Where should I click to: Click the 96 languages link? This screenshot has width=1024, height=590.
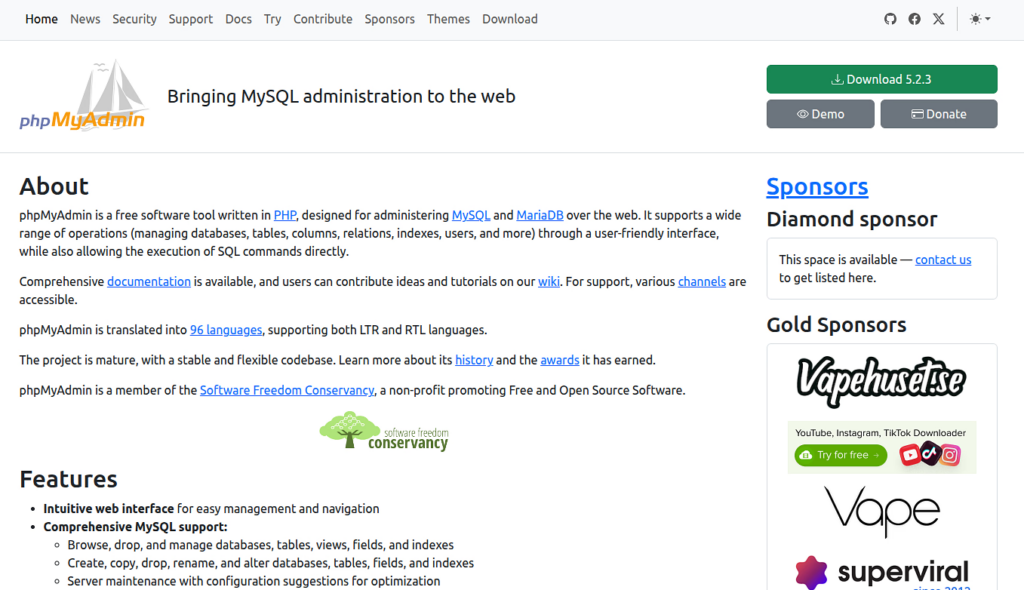pos(226,329)
